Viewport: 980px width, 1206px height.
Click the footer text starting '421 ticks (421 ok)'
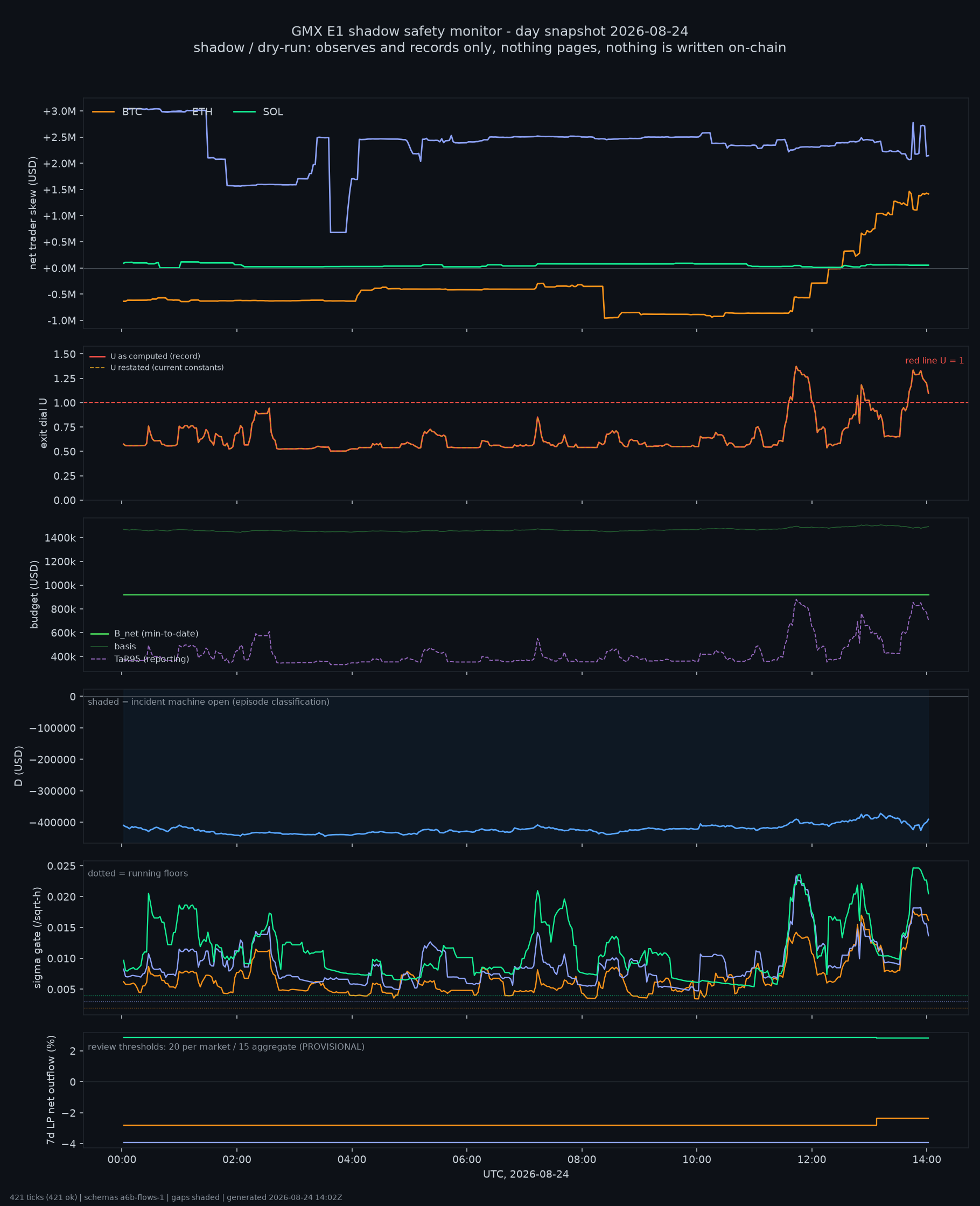(176, 1197)
